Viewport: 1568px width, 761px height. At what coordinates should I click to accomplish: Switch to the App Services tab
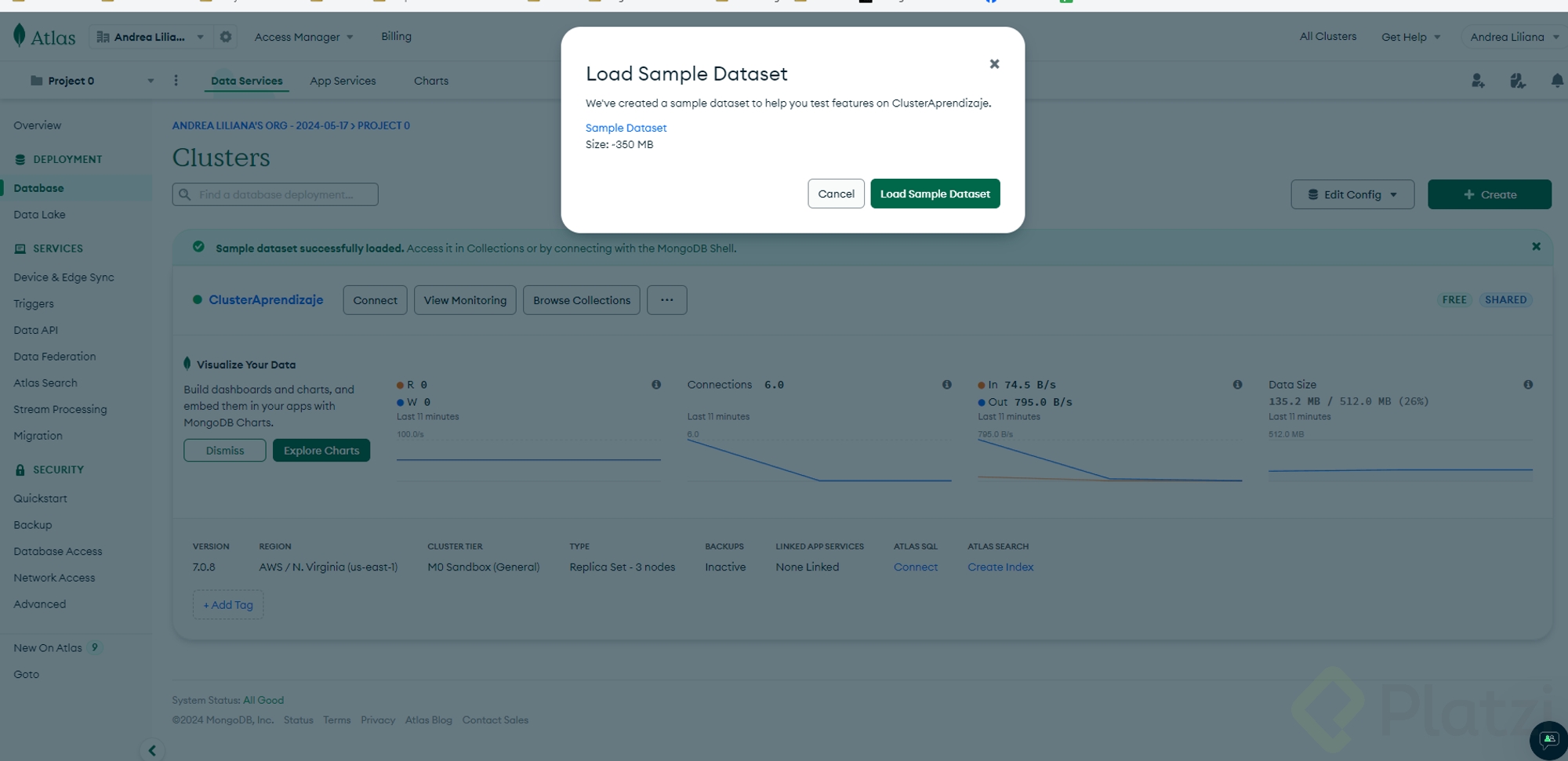343,81
